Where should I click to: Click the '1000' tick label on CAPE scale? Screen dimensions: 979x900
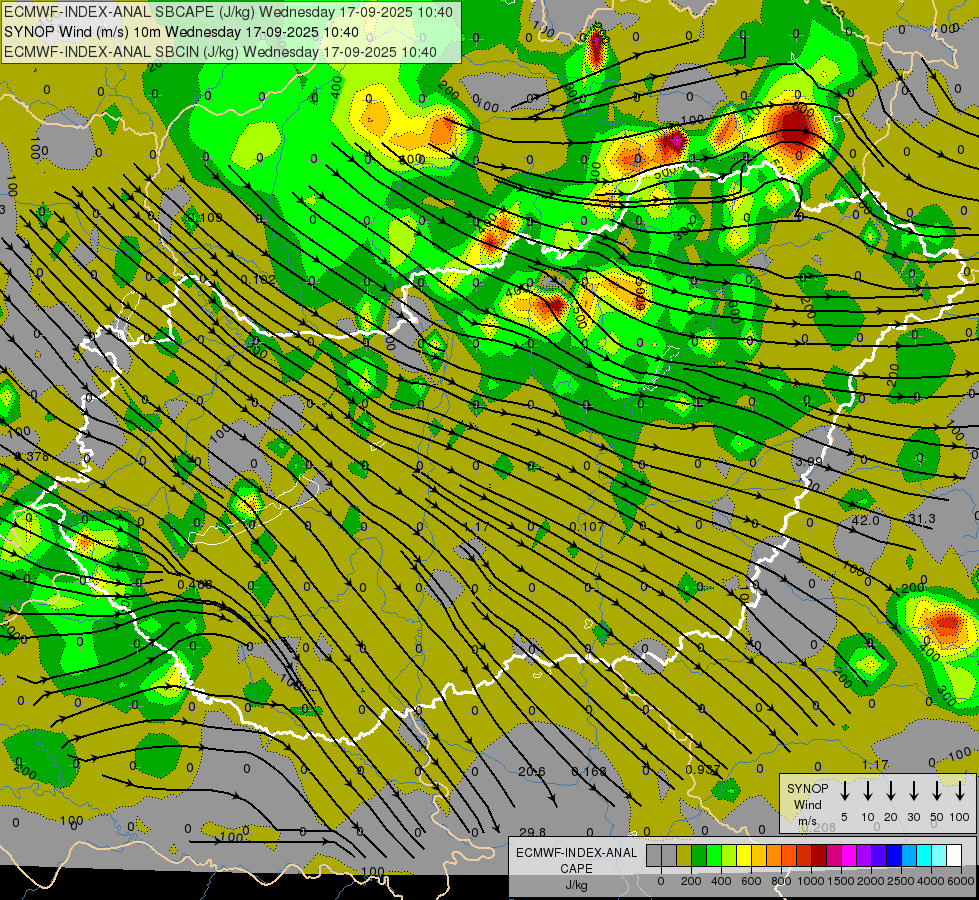click(x=811, y=881)
